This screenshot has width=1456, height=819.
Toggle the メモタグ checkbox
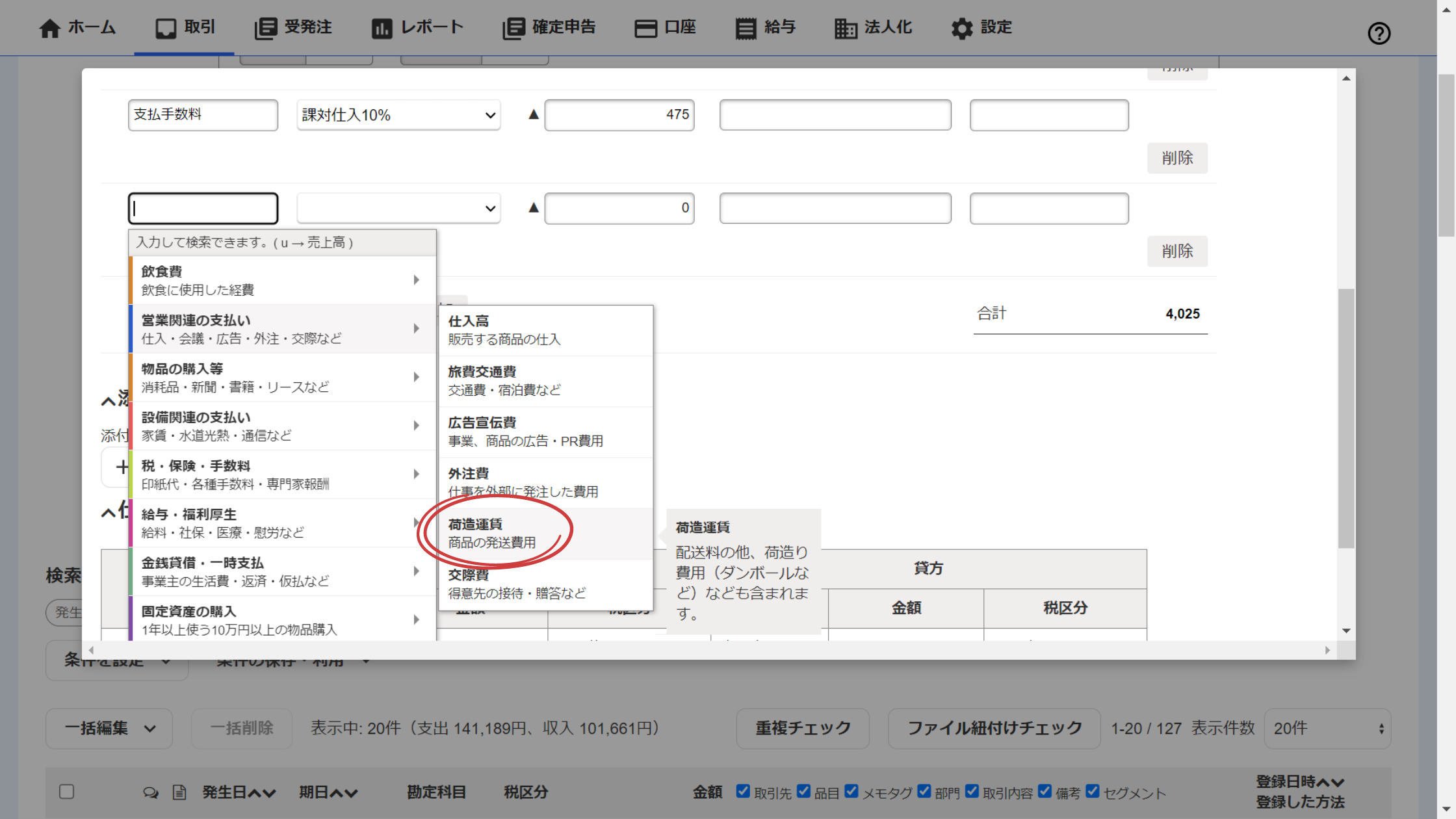pos(851,791)
